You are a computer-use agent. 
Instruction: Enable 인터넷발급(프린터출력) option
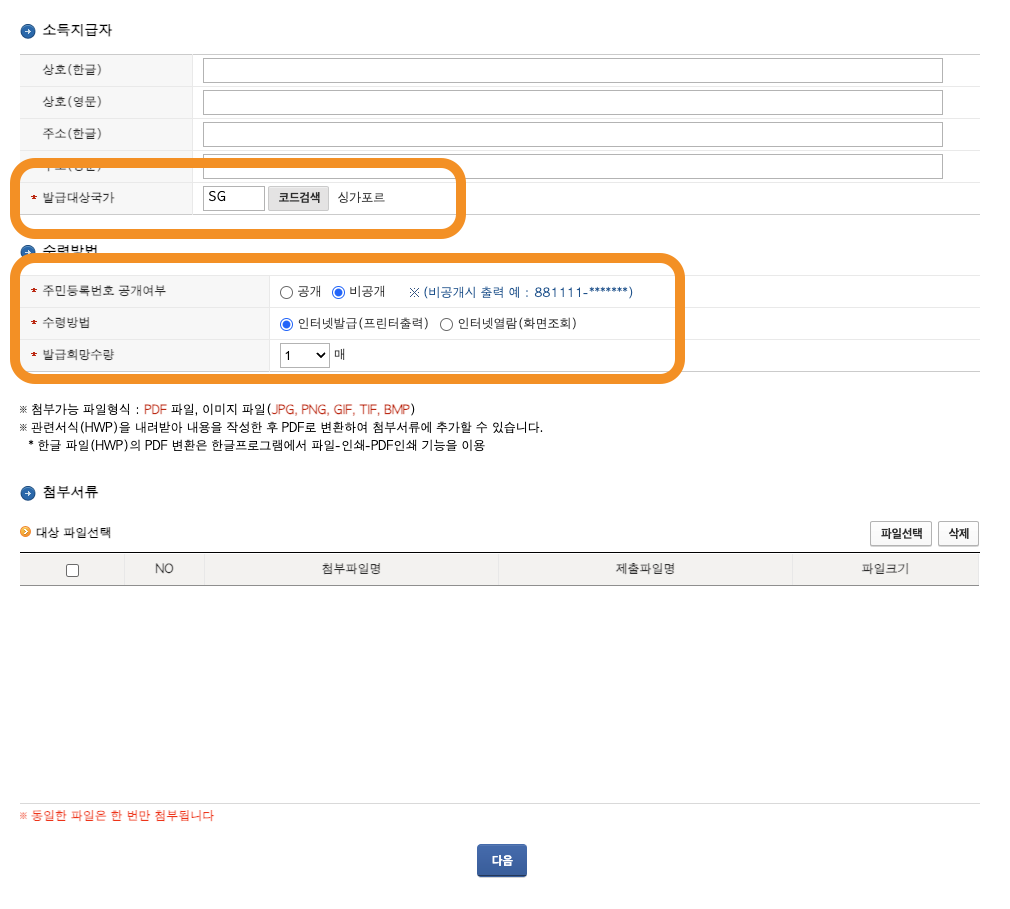[285, 323]
